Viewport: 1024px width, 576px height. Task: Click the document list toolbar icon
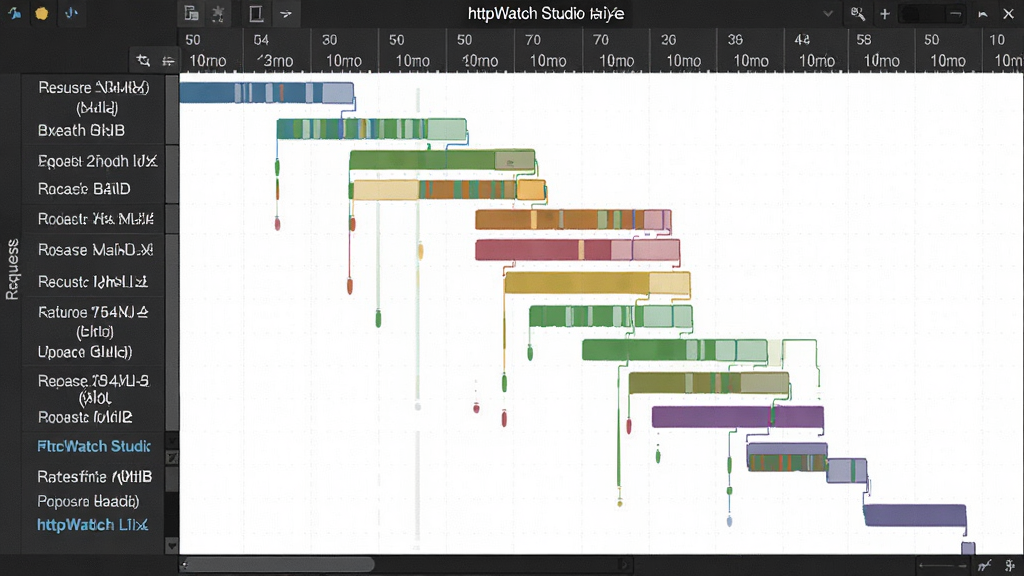click(191, 13)
